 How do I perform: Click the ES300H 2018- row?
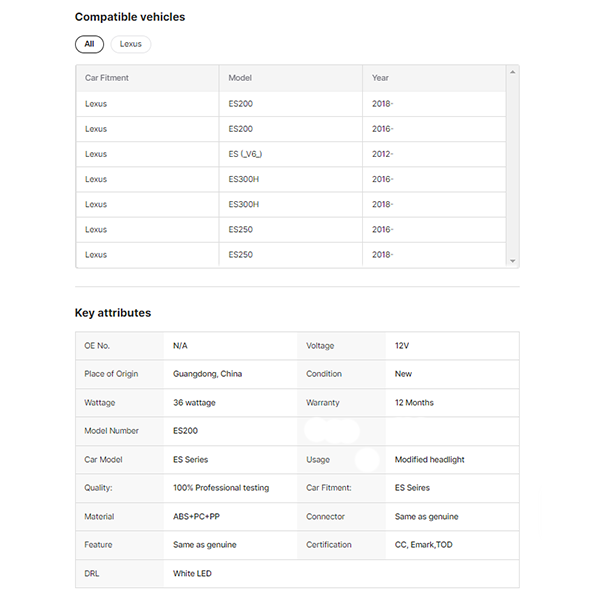point(290,204)
